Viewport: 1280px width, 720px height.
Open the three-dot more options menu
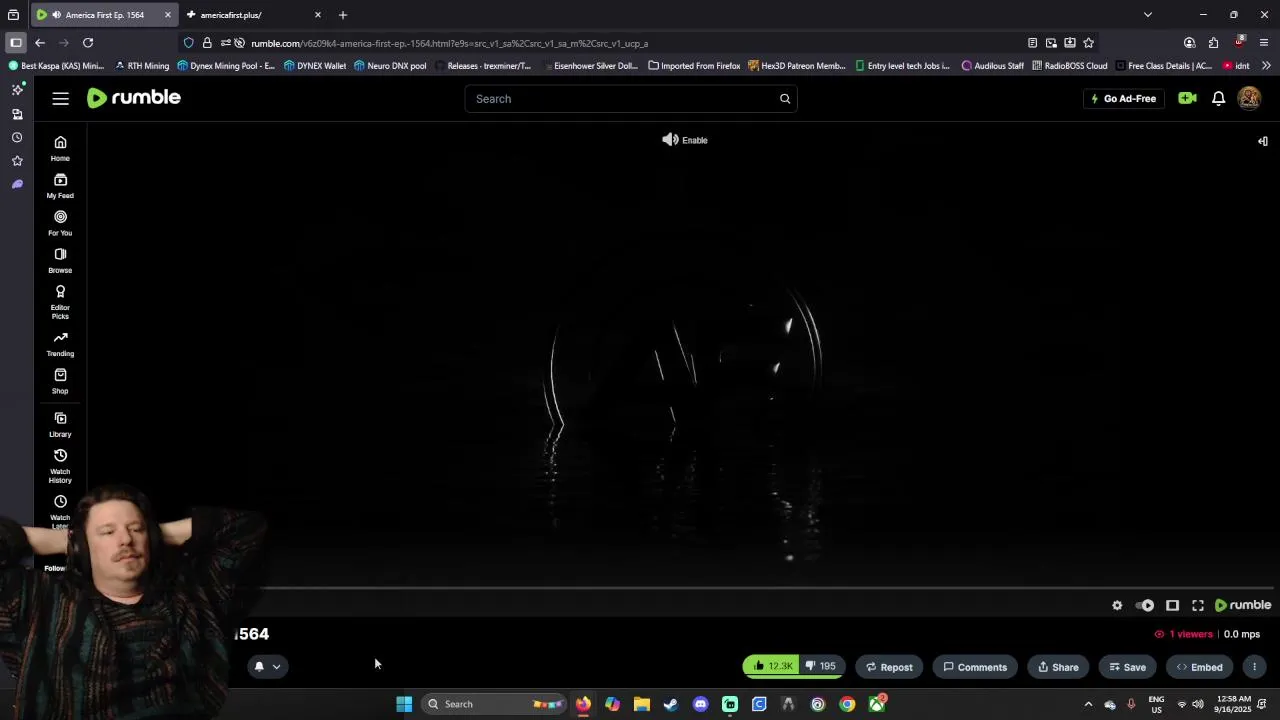coord(1254,667)
